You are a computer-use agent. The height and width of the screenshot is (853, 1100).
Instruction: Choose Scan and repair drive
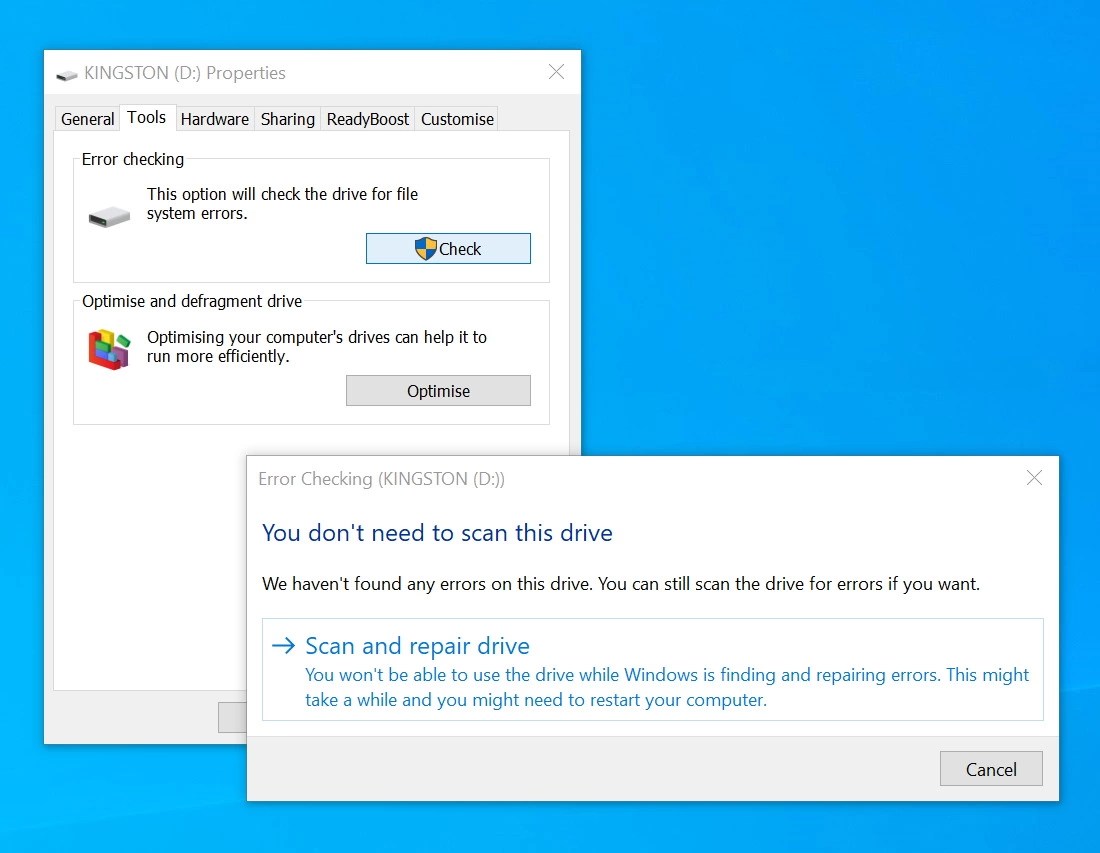pyautogui.click(x=417, y=646)
